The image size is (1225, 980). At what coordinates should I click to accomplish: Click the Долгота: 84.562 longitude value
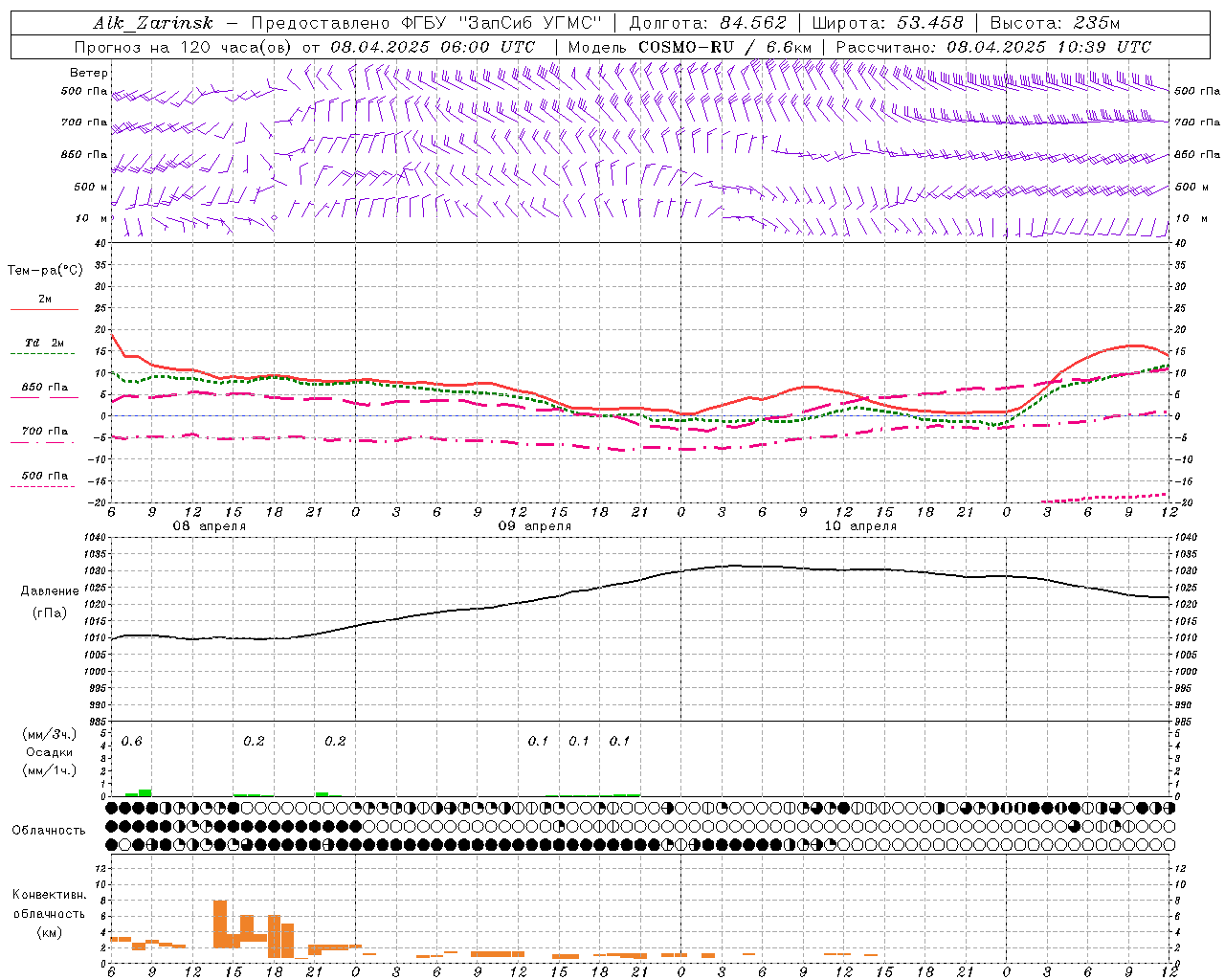click(707, 23)
